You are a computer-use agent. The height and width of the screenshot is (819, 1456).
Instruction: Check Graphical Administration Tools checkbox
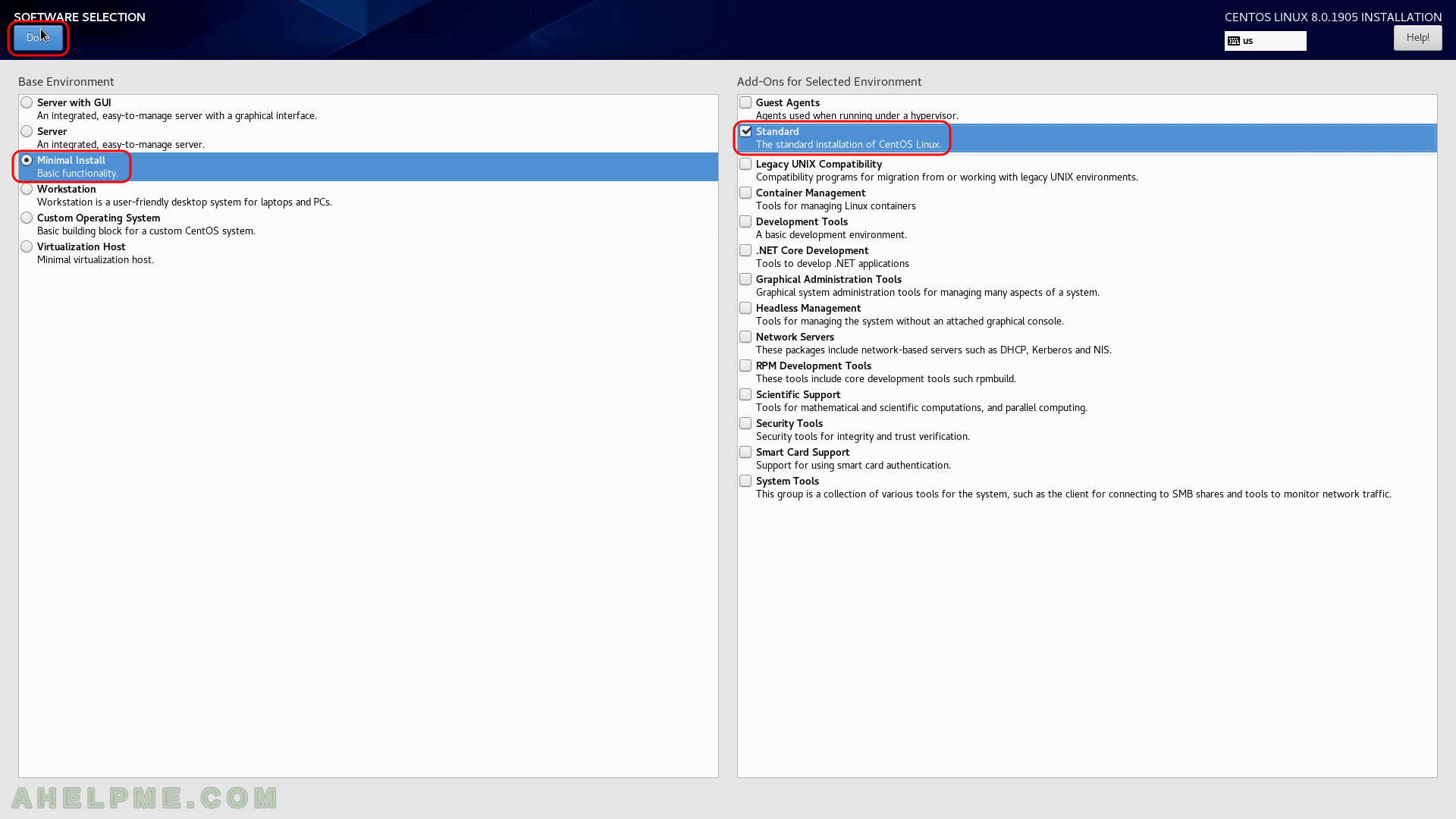[x=745, y=279]
